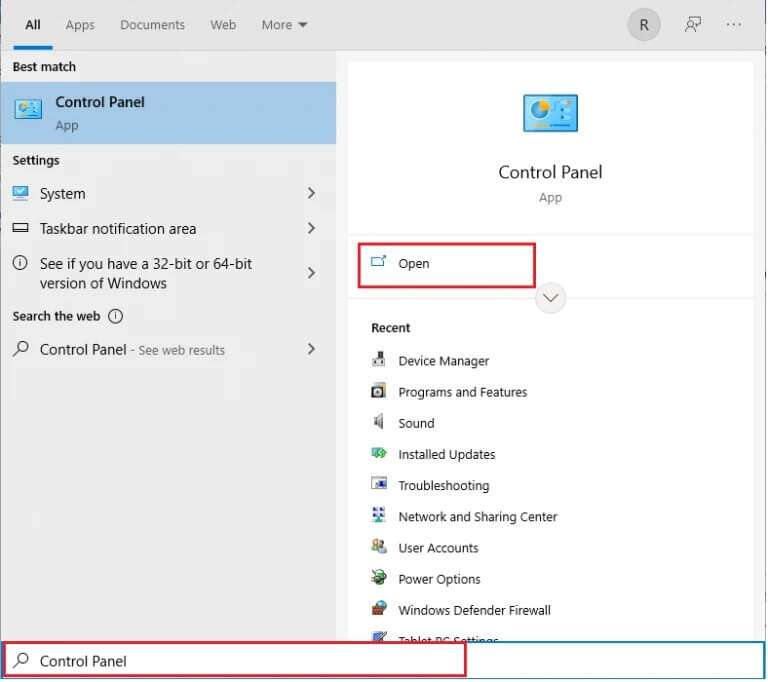
Task: Open the three-dot options menu
Action: coord(733,24)
